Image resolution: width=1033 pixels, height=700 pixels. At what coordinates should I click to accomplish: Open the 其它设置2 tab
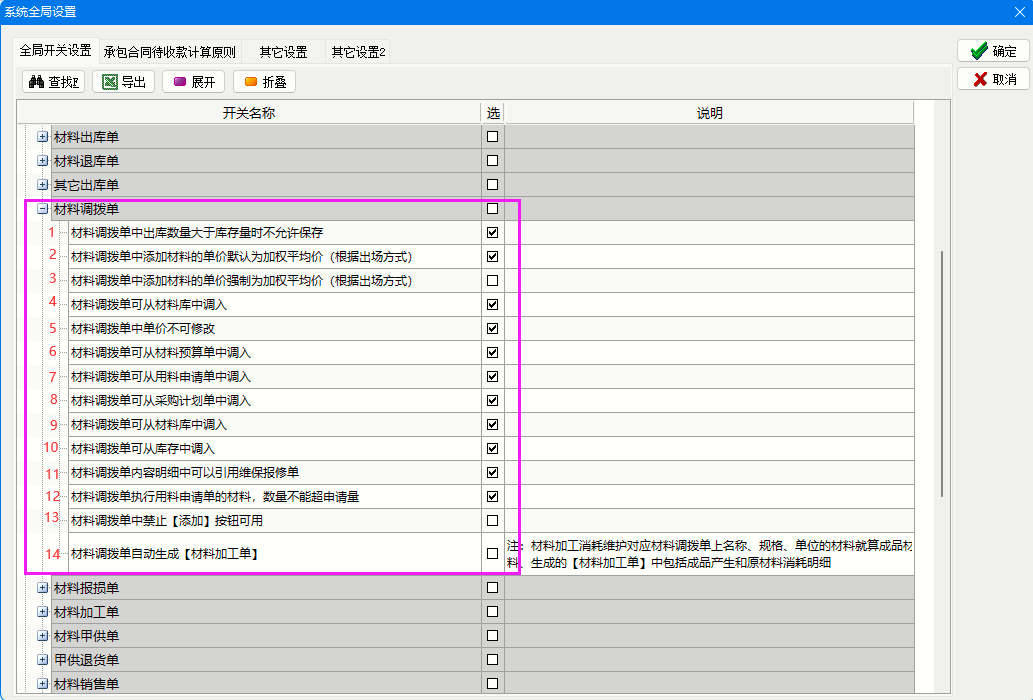[x=359, y=52]
